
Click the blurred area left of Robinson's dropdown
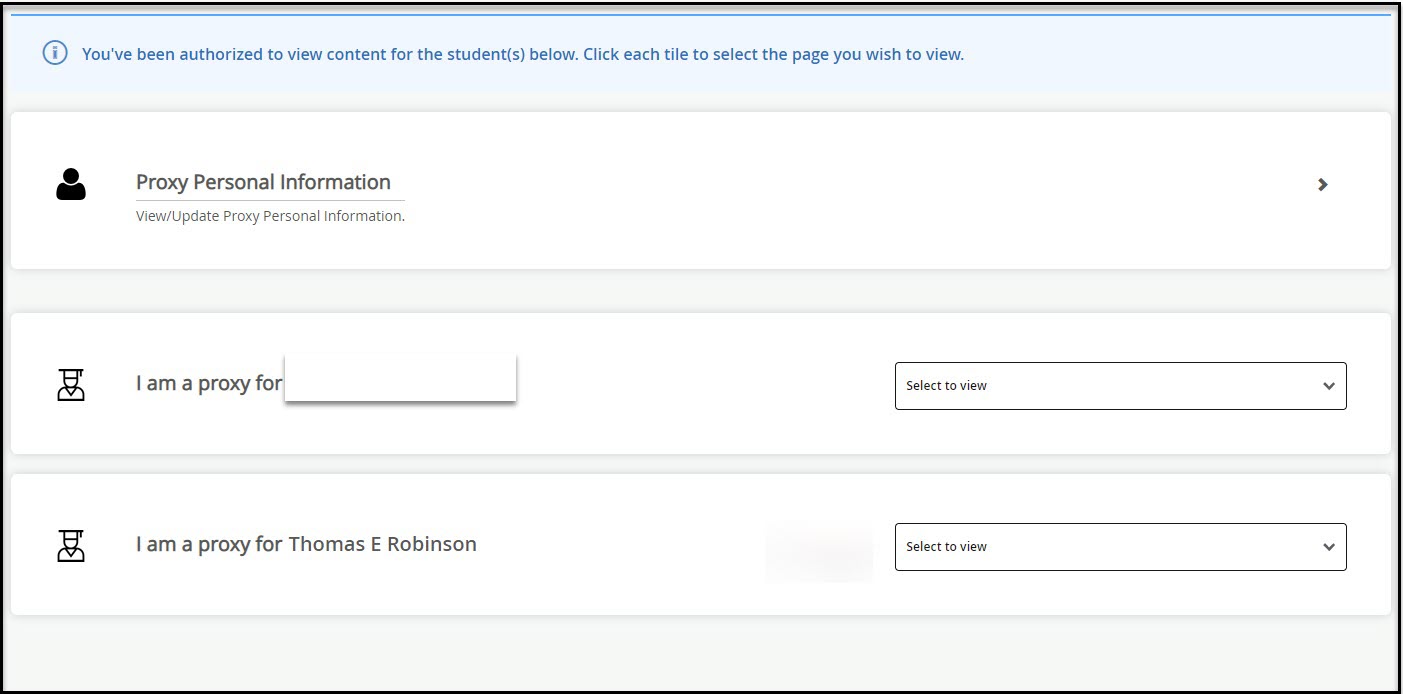click(x=818, y=551)
